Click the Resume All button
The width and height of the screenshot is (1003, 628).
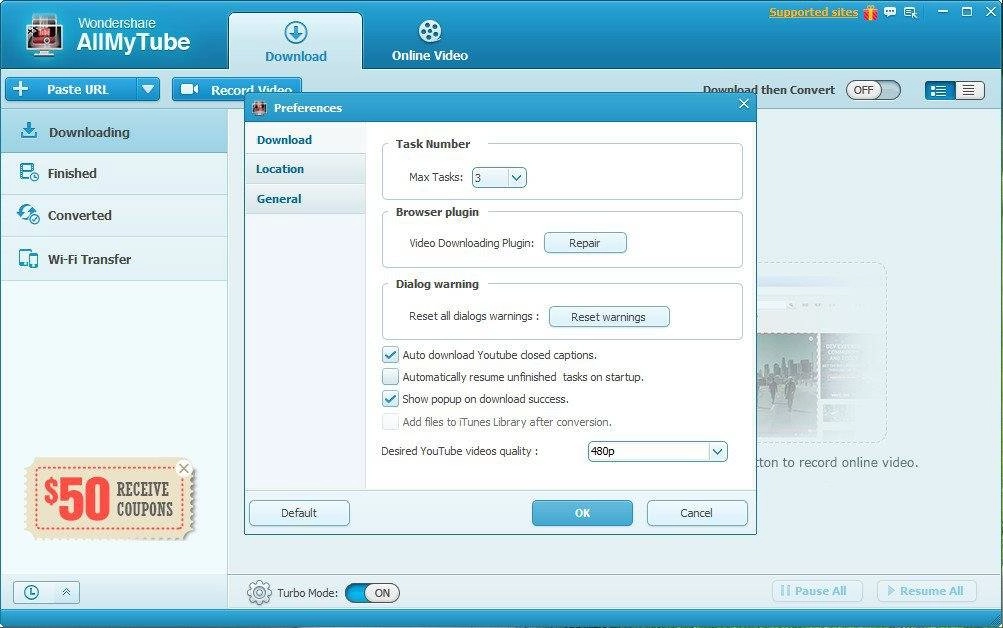927,591
